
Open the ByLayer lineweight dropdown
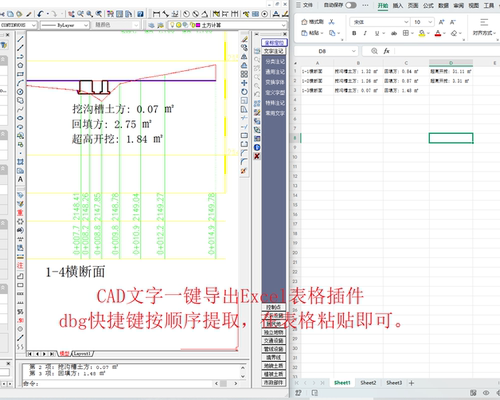tap(86, 25)
